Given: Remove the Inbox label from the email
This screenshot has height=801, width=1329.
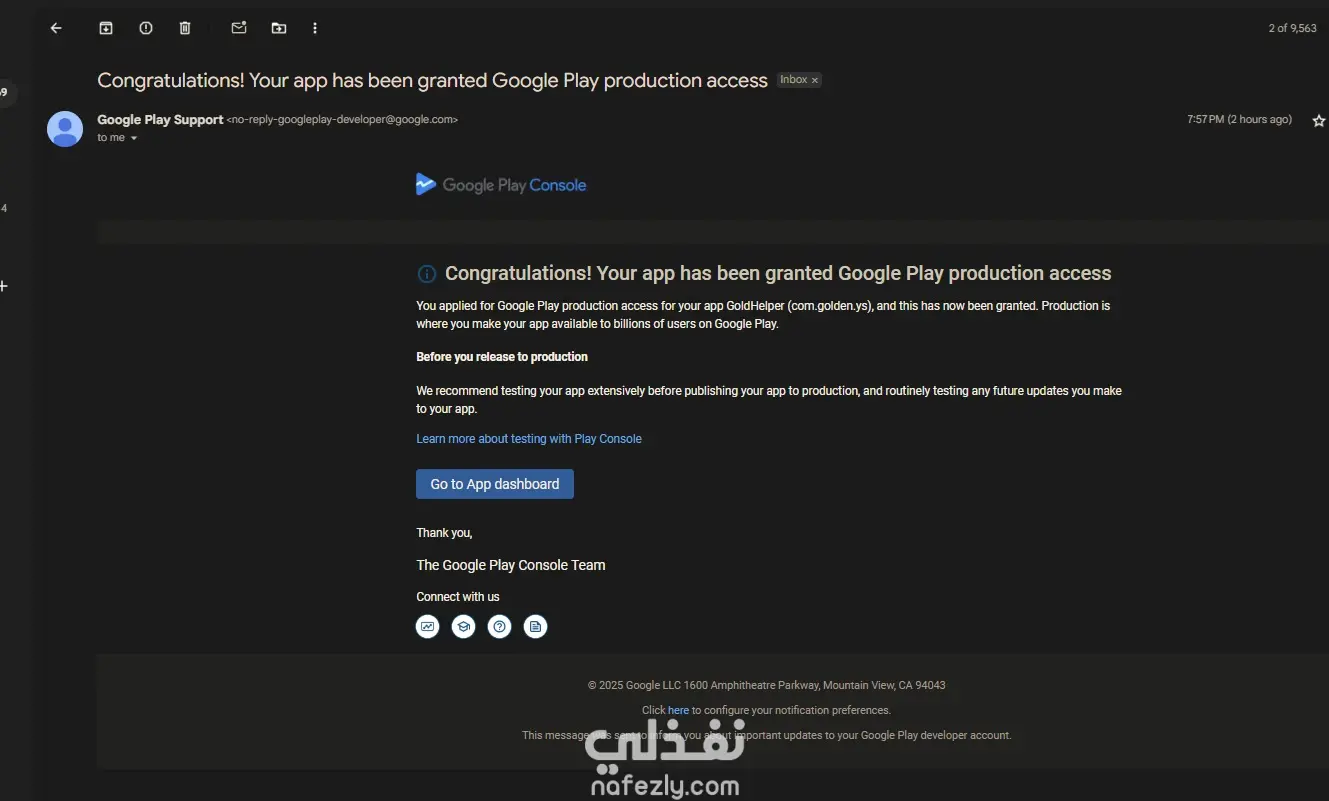Looking at the screenshot, I should click(x=815, y=80).
